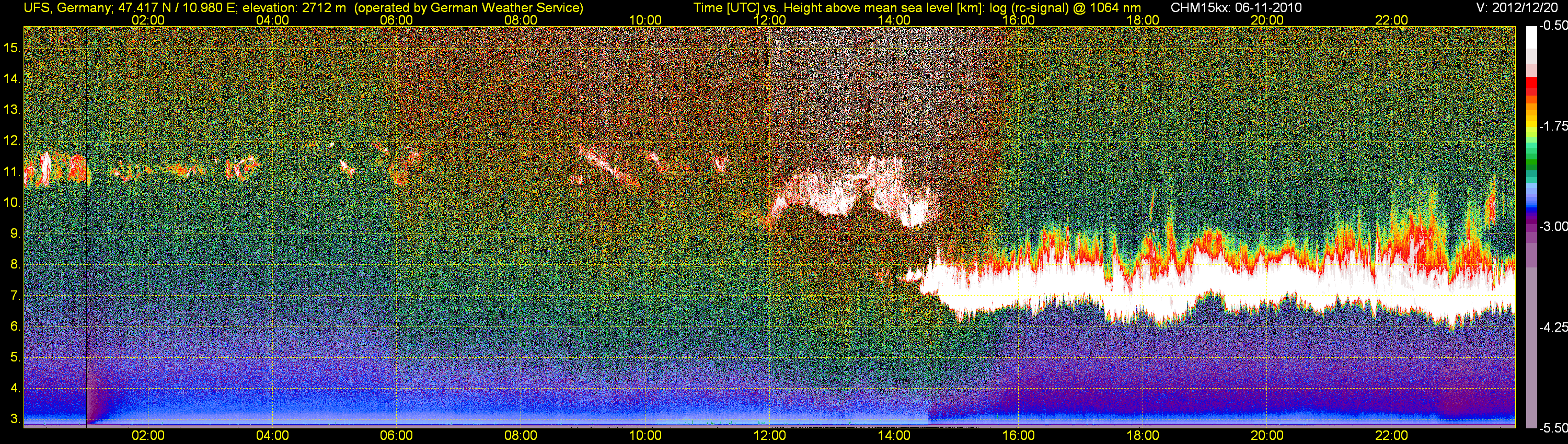Click the bottom axis time label '14:00'
This screenshot has height=444, width=1568.
point(894,436)
